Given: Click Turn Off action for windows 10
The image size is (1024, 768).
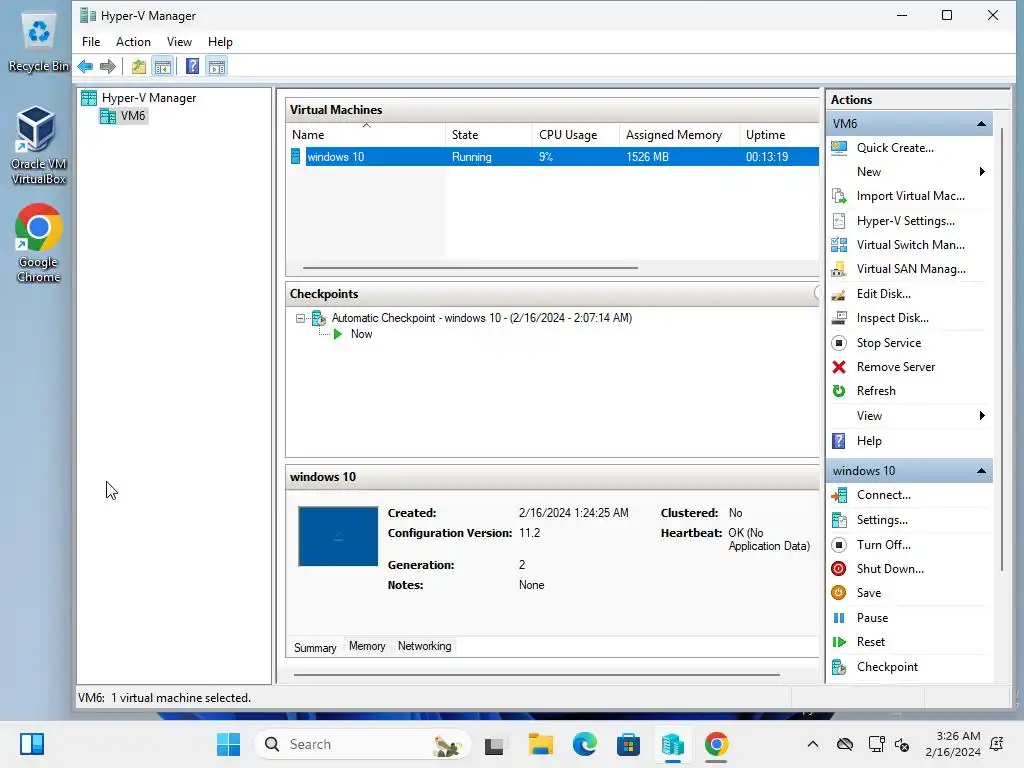Looking at the screenshot, I should [x=883, y=545].
